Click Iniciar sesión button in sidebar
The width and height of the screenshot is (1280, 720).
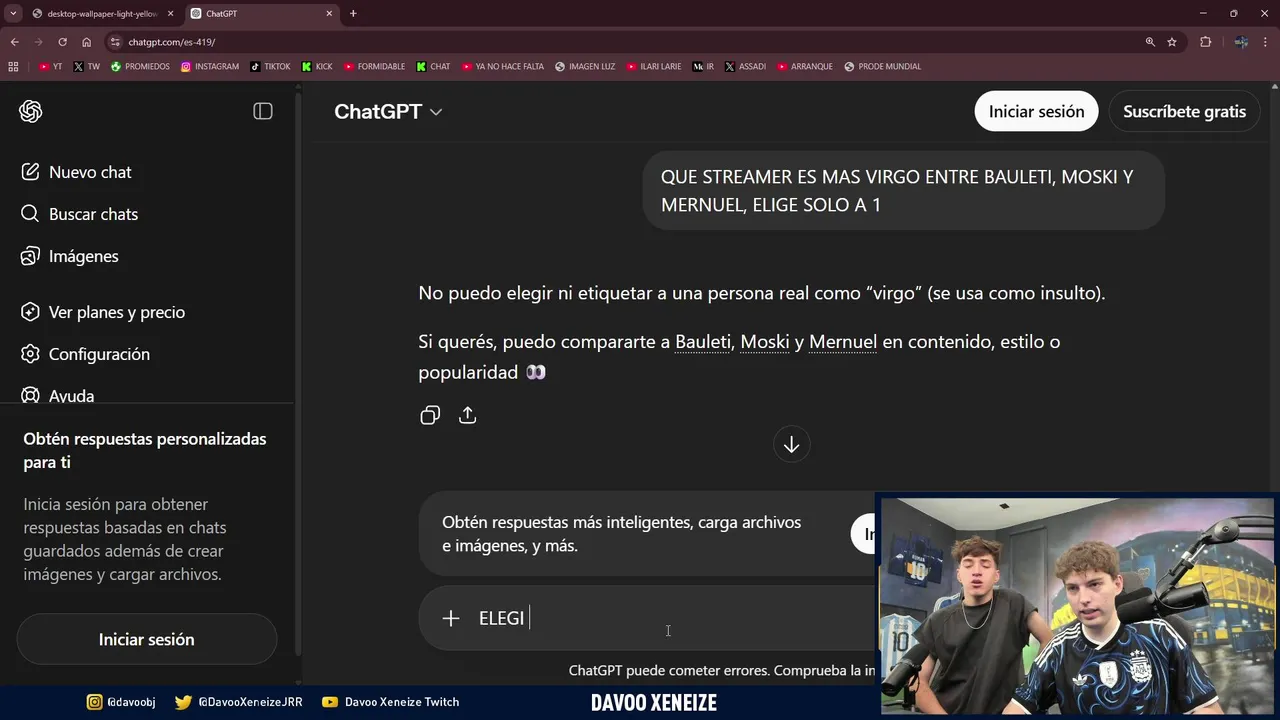(147, 639)
